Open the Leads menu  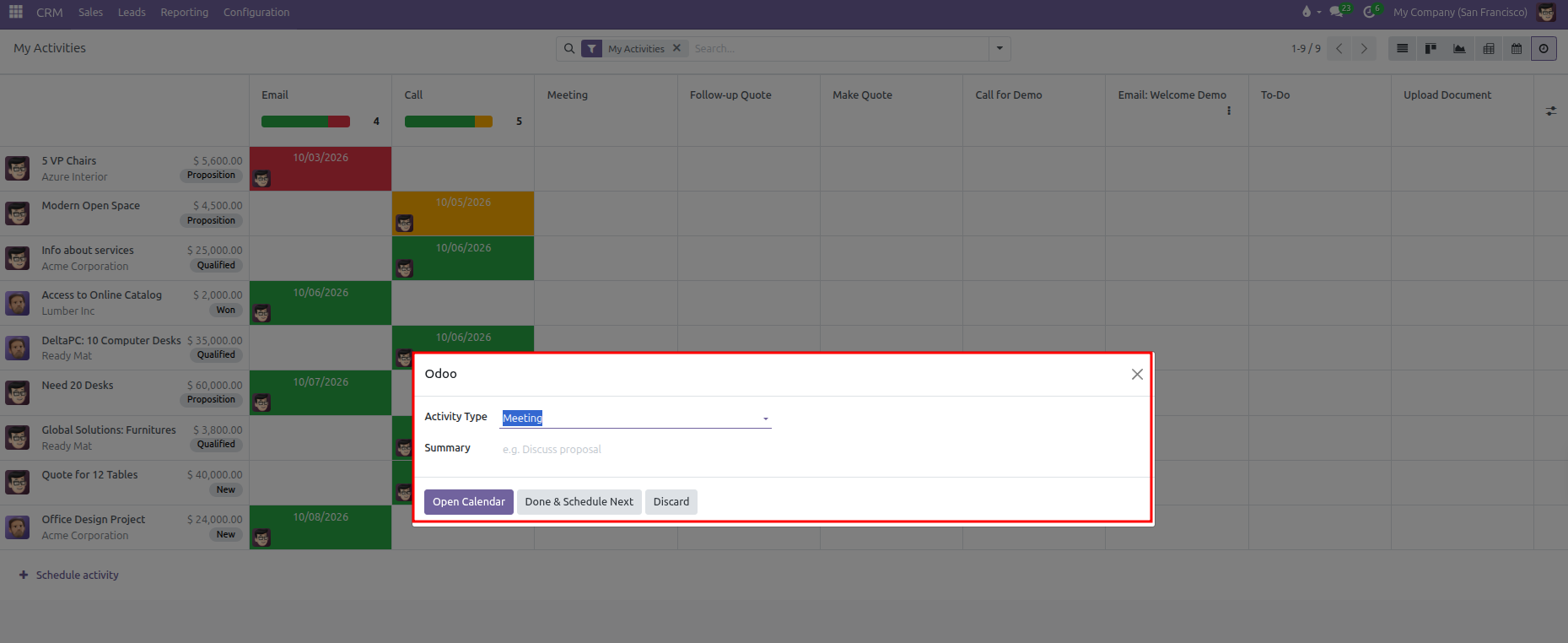click(132, 12)
